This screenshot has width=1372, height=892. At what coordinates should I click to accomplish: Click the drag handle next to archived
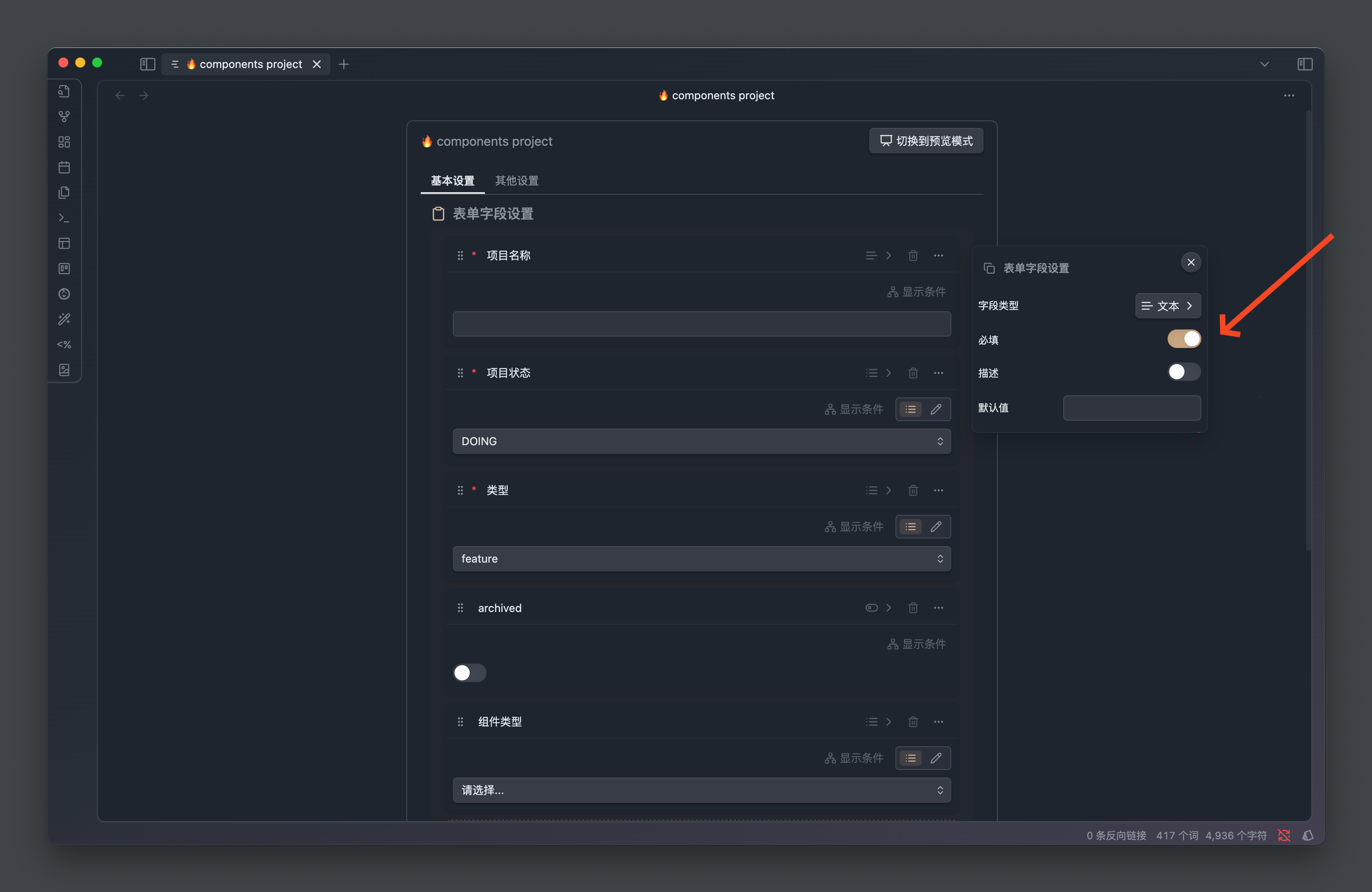[460, 608]
